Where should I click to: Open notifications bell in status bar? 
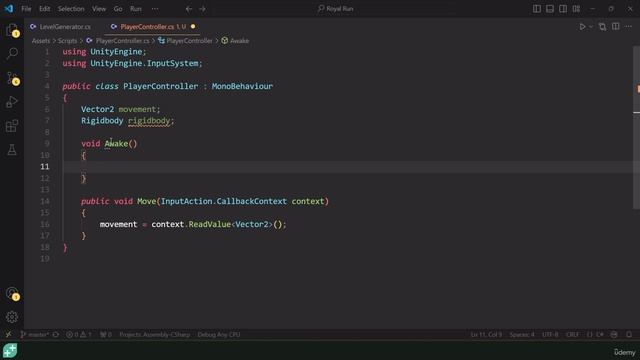[x=629, y=334]
